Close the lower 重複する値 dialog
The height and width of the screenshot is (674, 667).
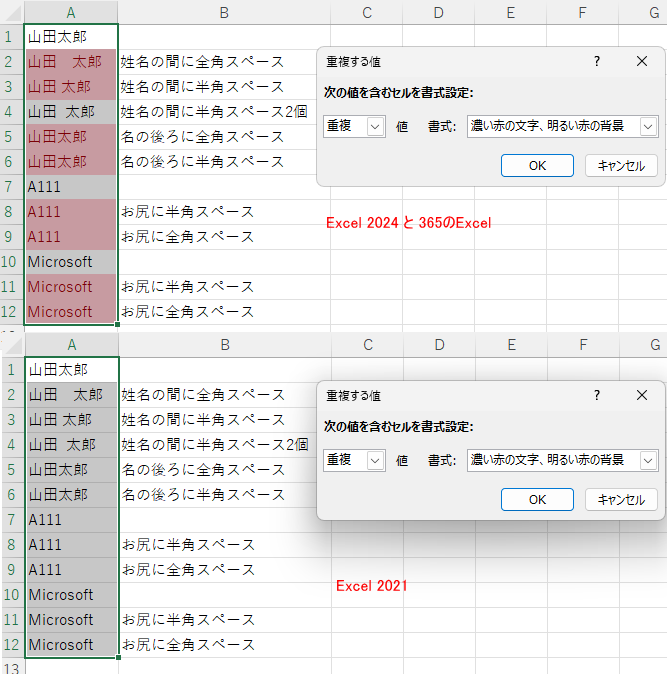click(642, 395)
